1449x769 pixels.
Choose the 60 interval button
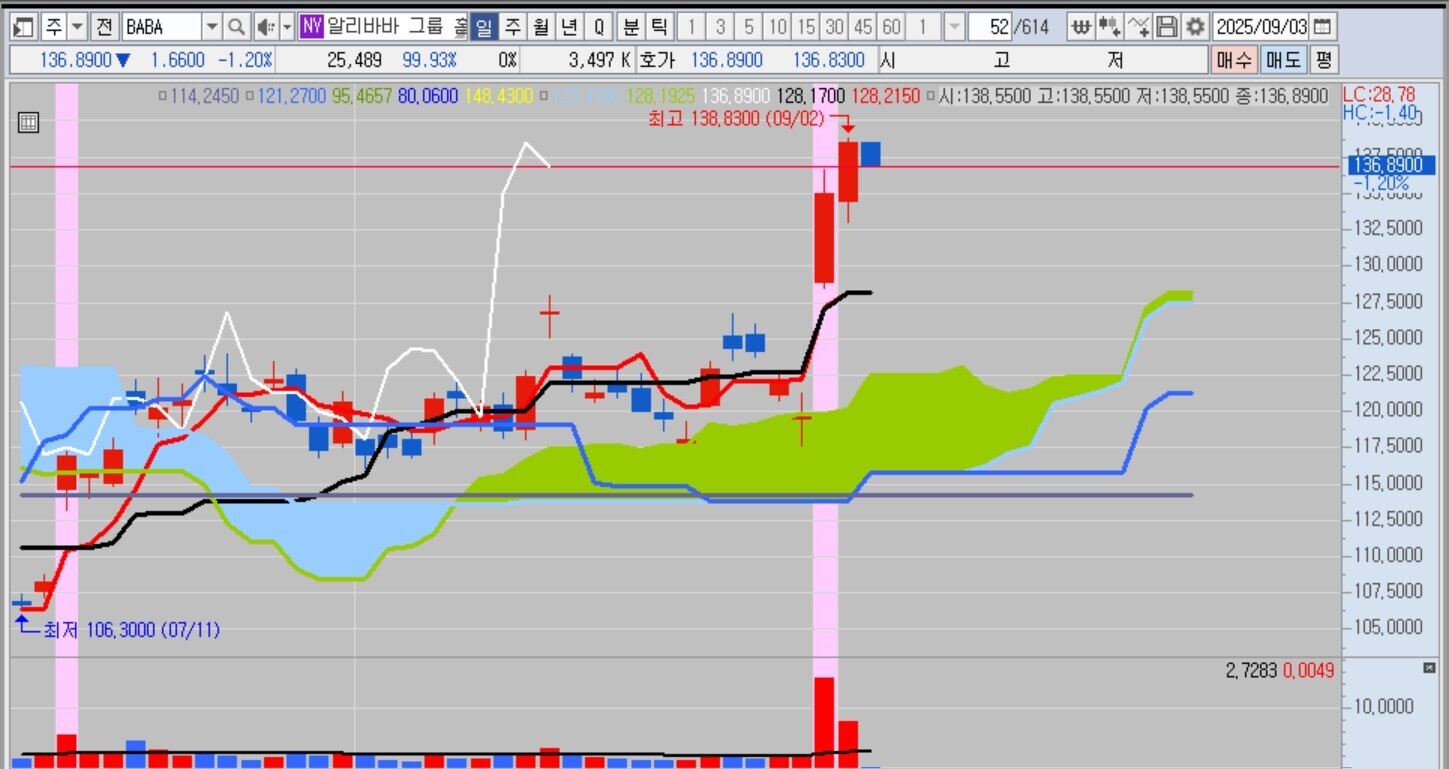pos(892,26)
